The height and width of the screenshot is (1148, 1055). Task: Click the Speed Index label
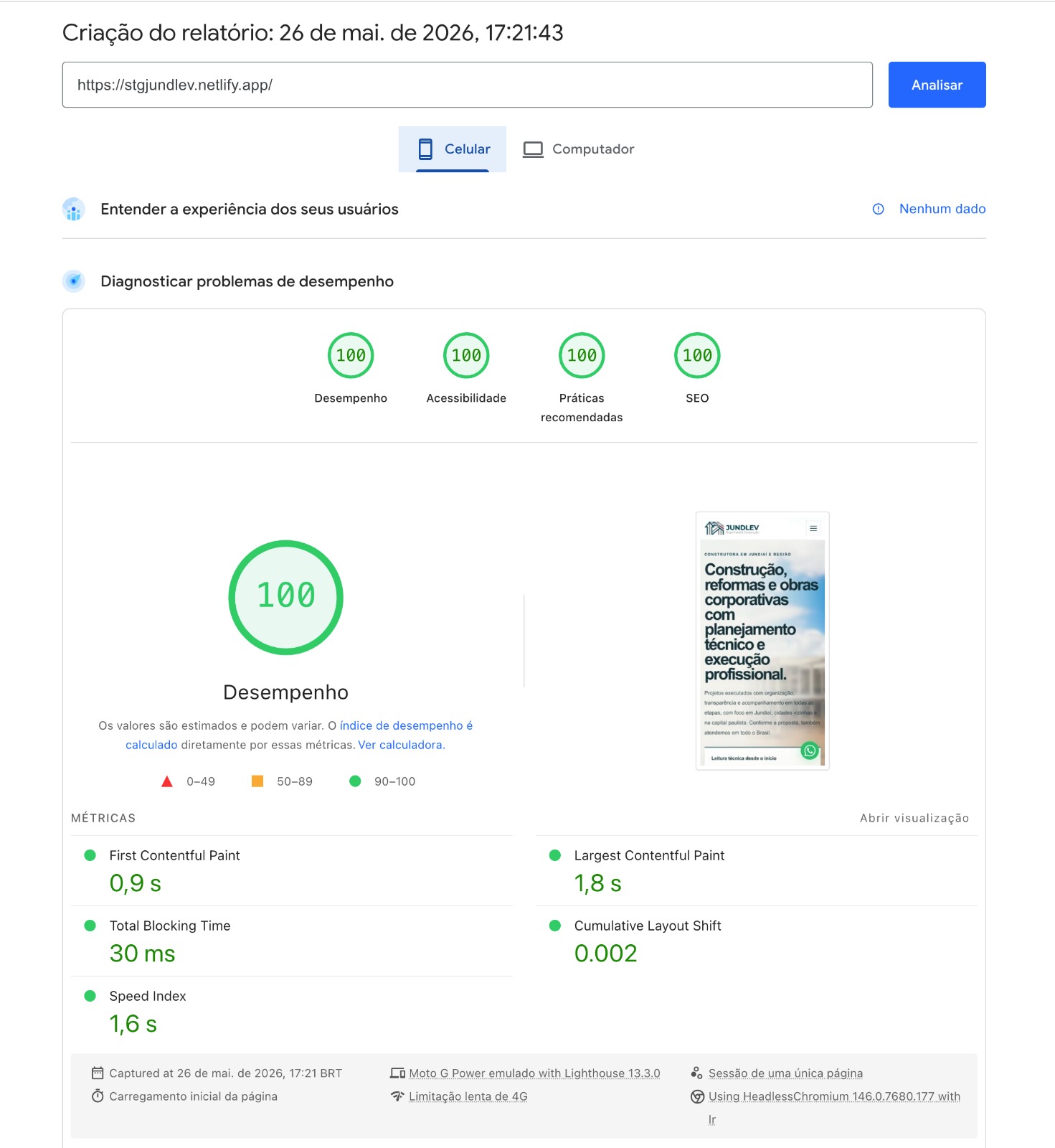(148, 996)
